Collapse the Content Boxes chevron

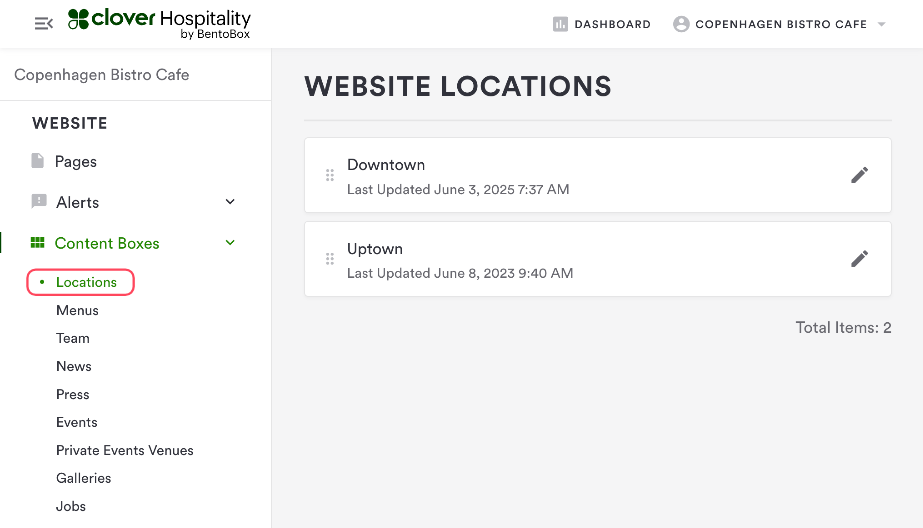230,243
